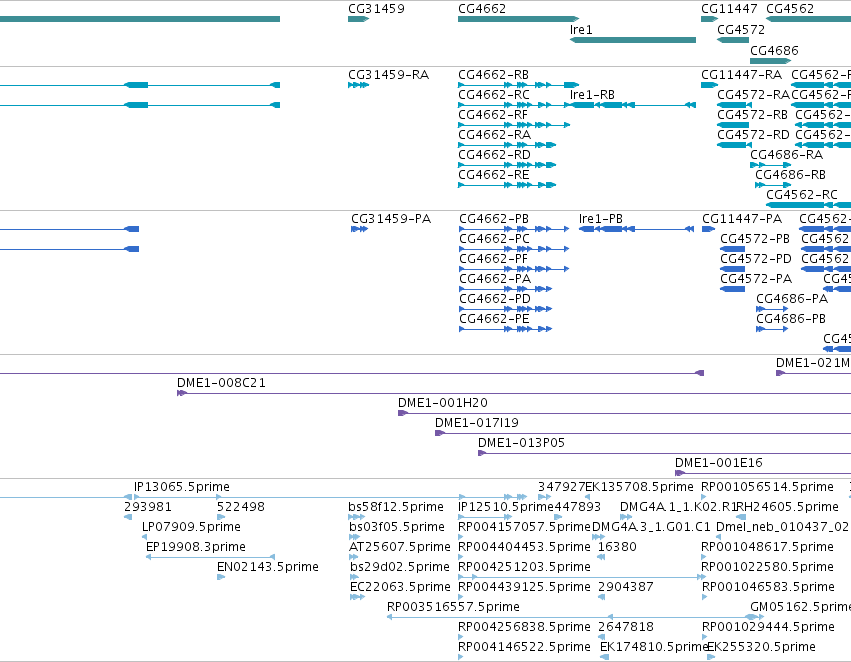Click EST RP004404453.5prime

tap(524, 548)
